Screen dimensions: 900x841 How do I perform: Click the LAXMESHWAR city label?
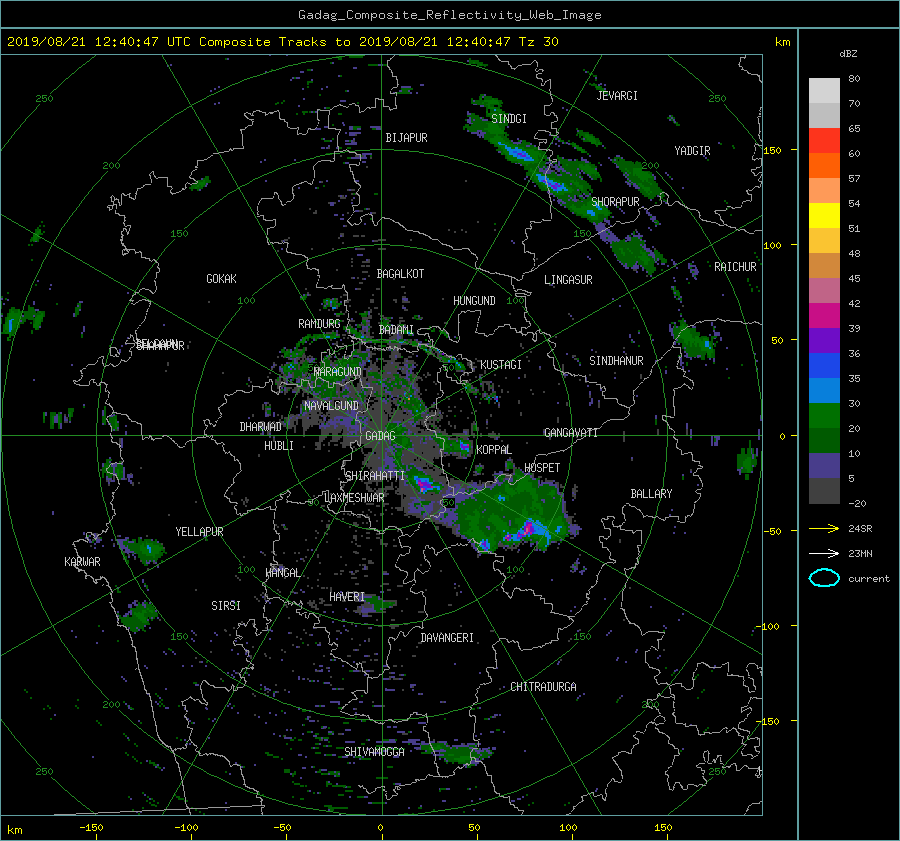pyautogui.click(x=354, y=498)
